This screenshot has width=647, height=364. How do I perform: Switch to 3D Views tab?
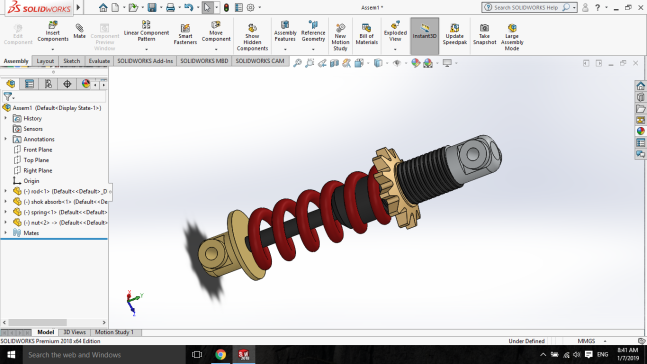[x=75, y=332]
